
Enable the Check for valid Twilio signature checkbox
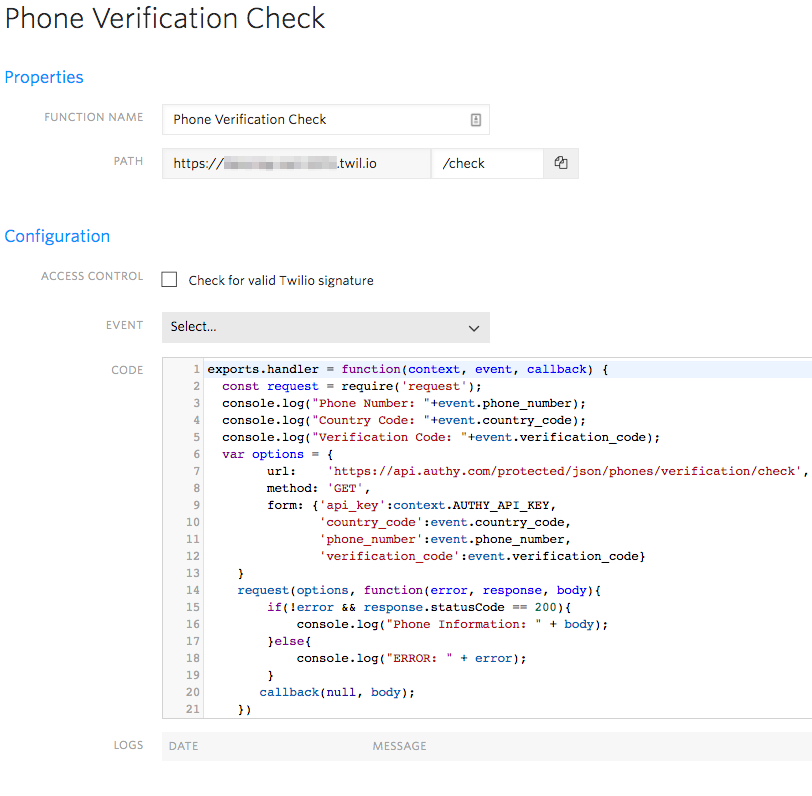[169, 279]
